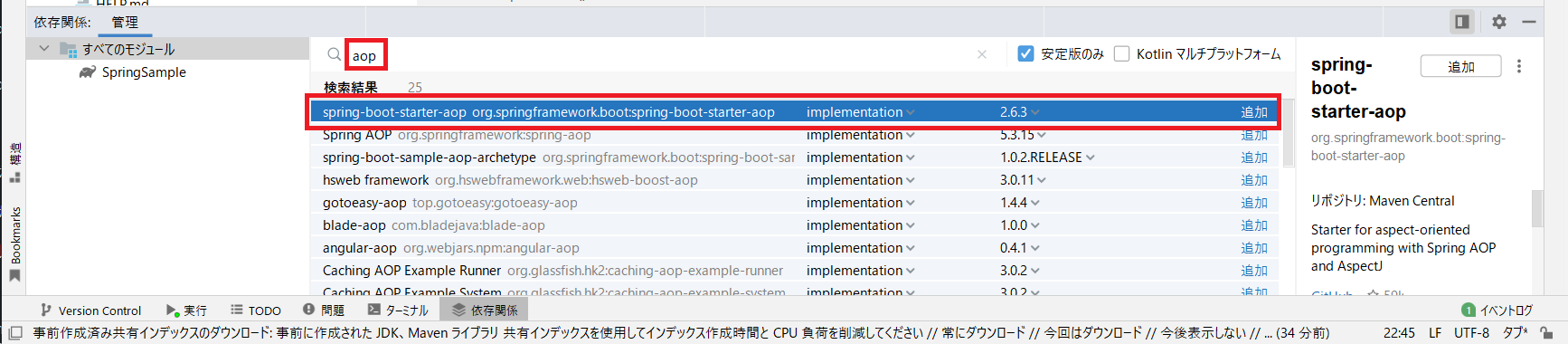Click 追加 link for spring-boot-starter-aop row
This screenshot has width=1568, height=344.
tap(1254, 112)
